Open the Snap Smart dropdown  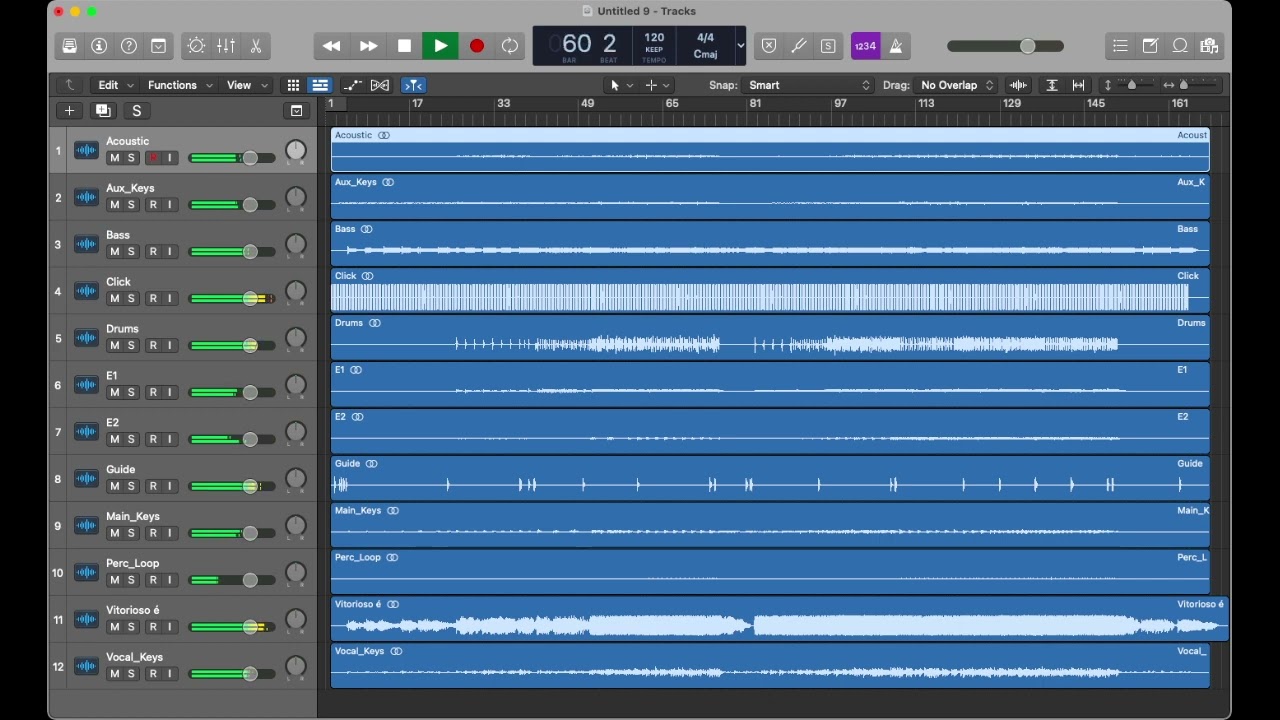(809, 85)
